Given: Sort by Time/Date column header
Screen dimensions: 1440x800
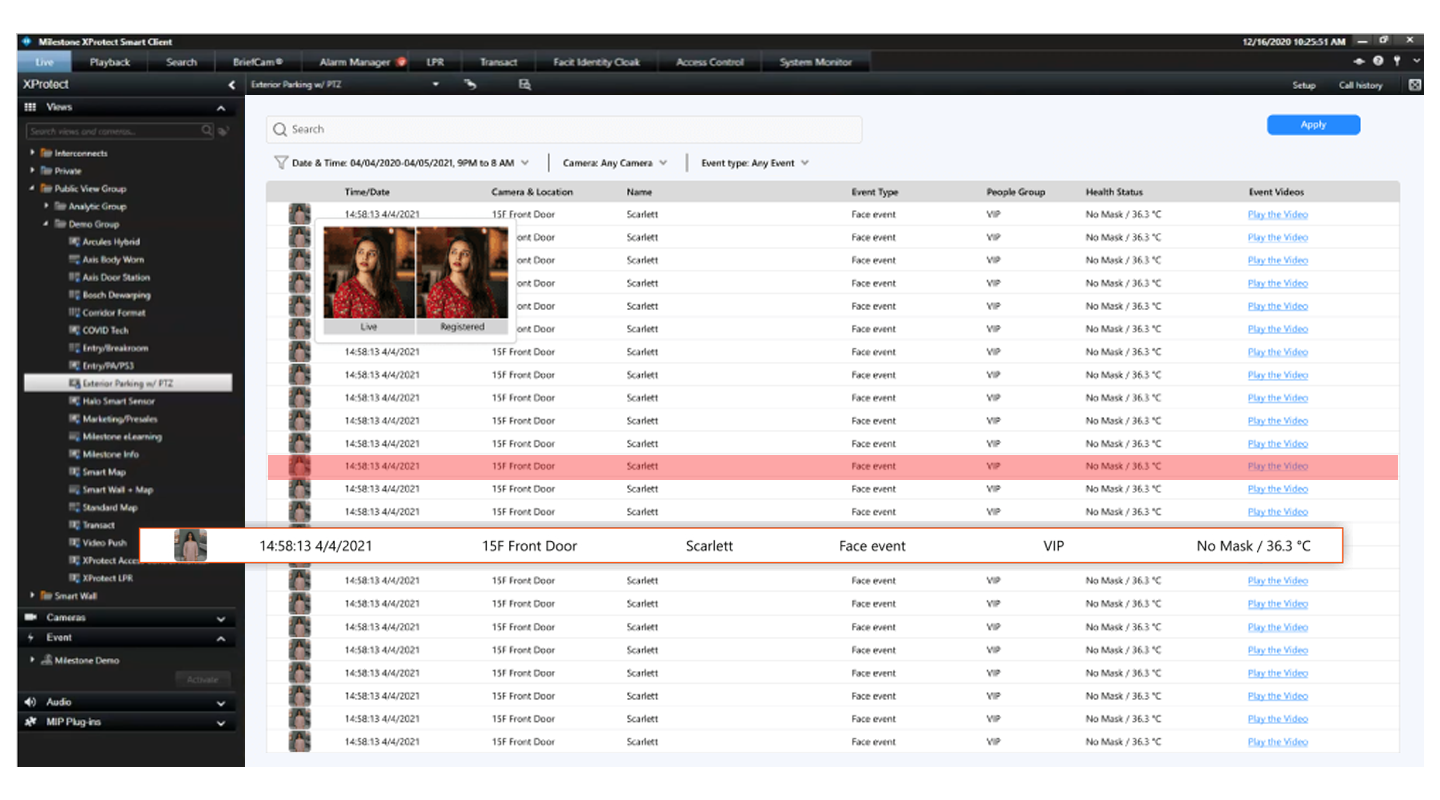Looking at the screenshot, I should coord(367,192).
